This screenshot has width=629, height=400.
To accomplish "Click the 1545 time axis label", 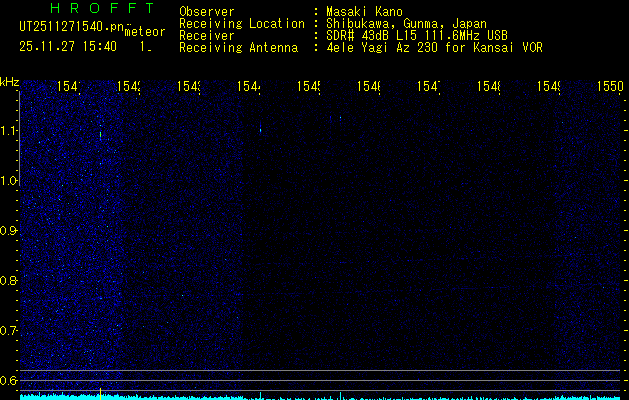I will click(309, 86).
